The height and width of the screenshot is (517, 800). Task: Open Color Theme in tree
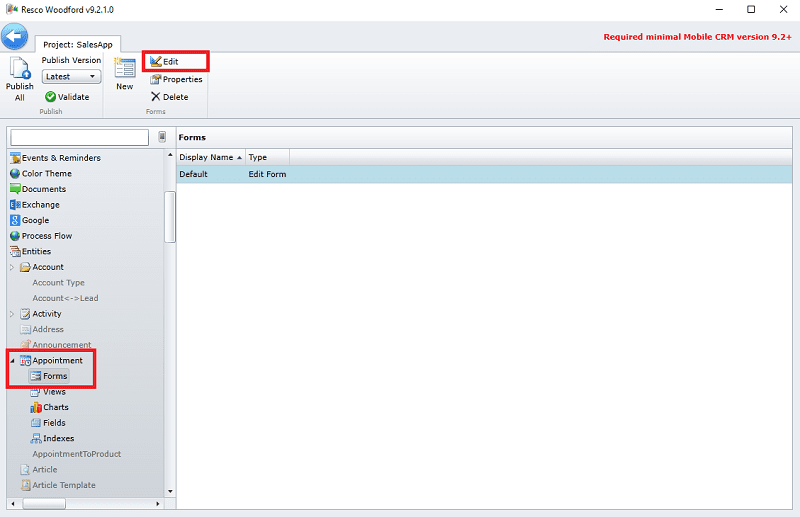click(x=41, y=174)
